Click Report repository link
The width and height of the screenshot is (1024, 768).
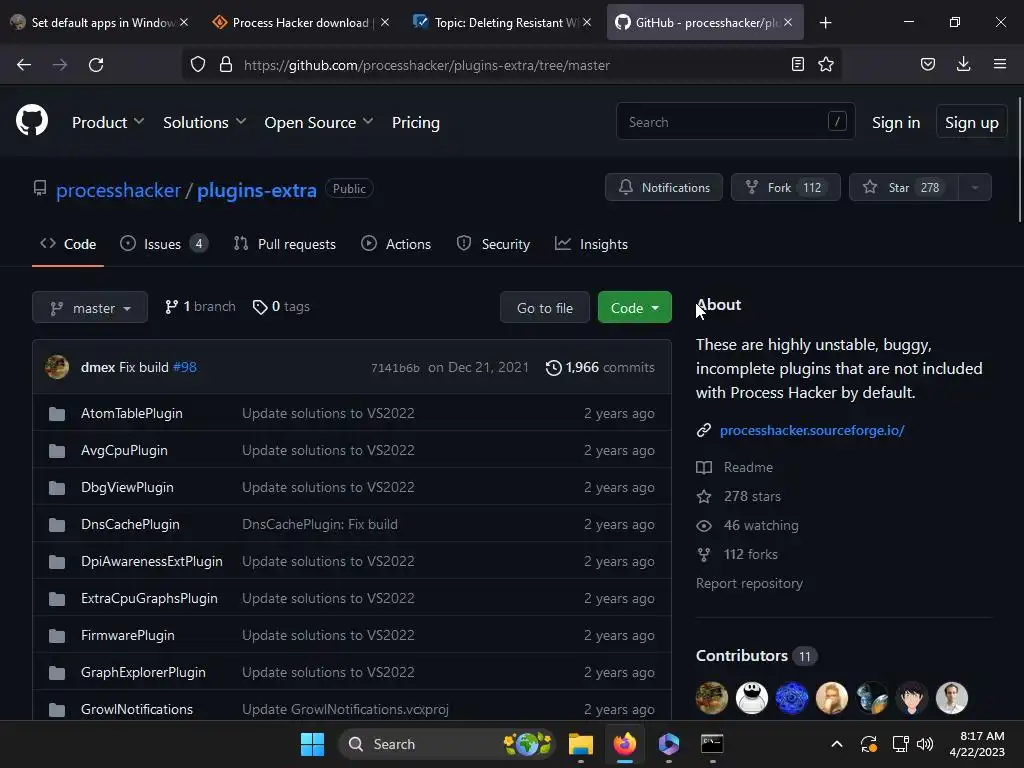pos(749,583)
